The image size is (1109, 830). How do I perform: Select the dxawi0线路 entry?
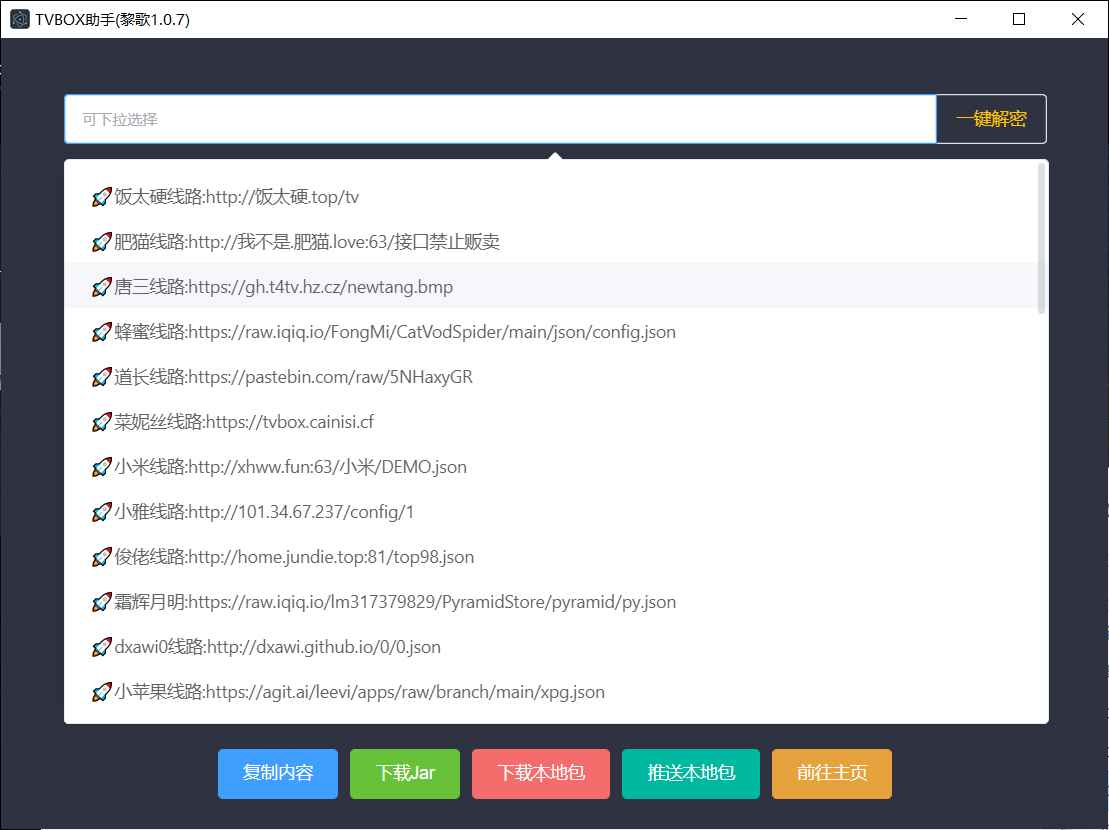coord(270,646)
